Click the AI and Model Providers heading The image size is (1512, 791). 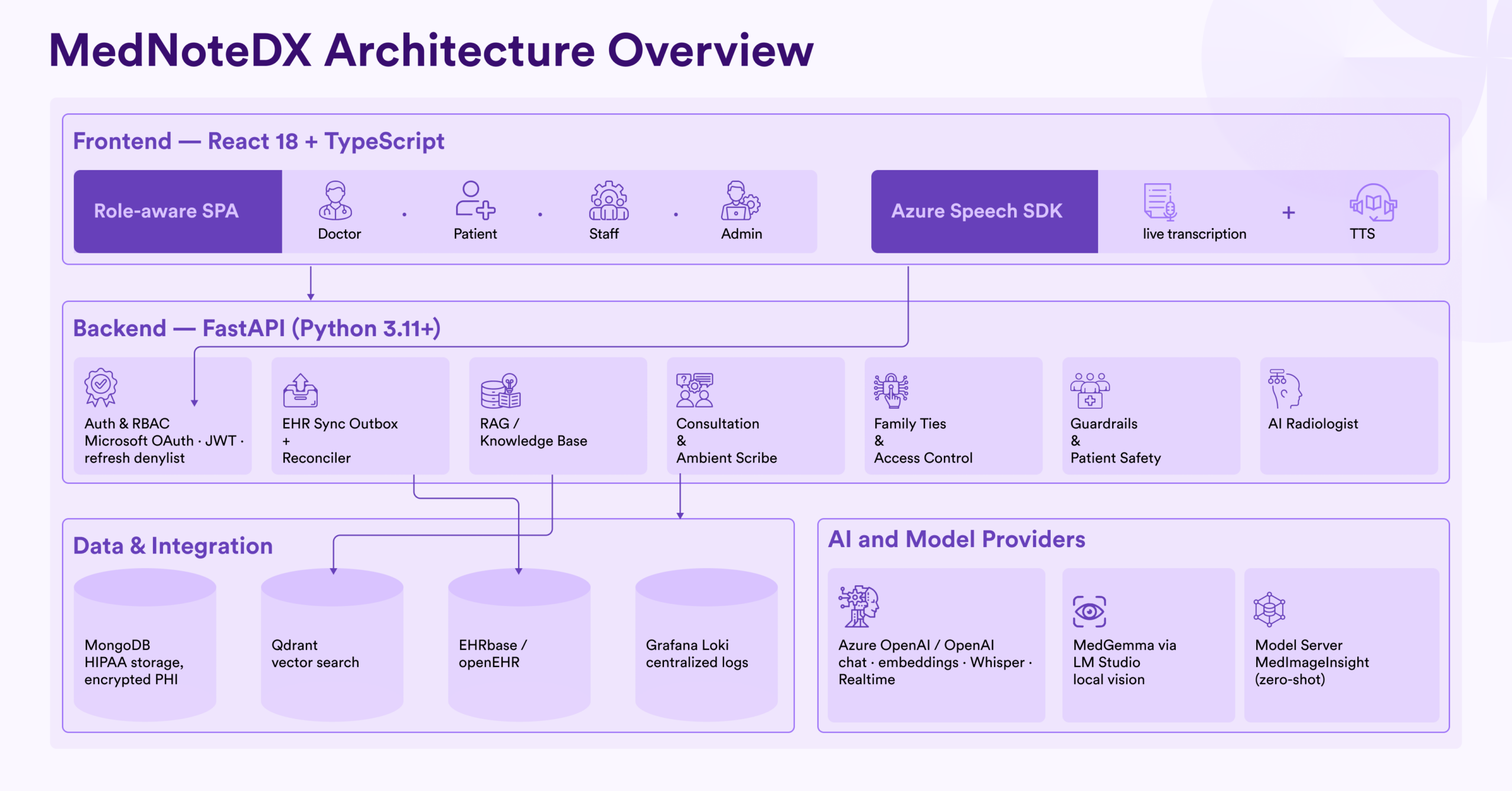click(957, 539)
